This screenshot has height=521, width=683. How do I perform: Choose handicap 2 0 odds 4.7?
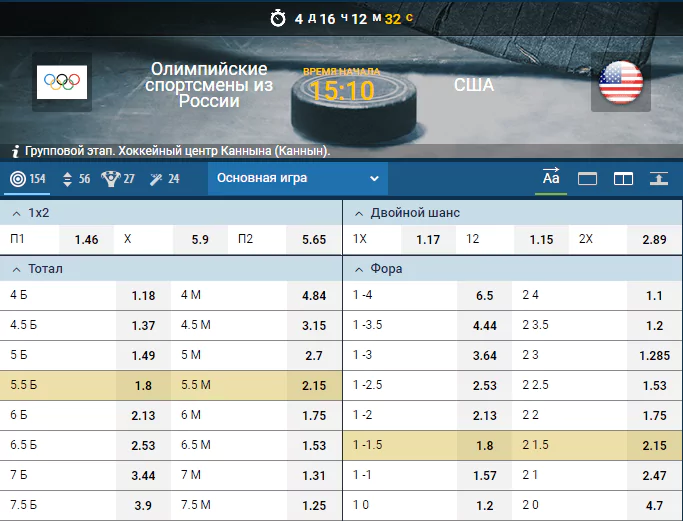pos(654,506)
